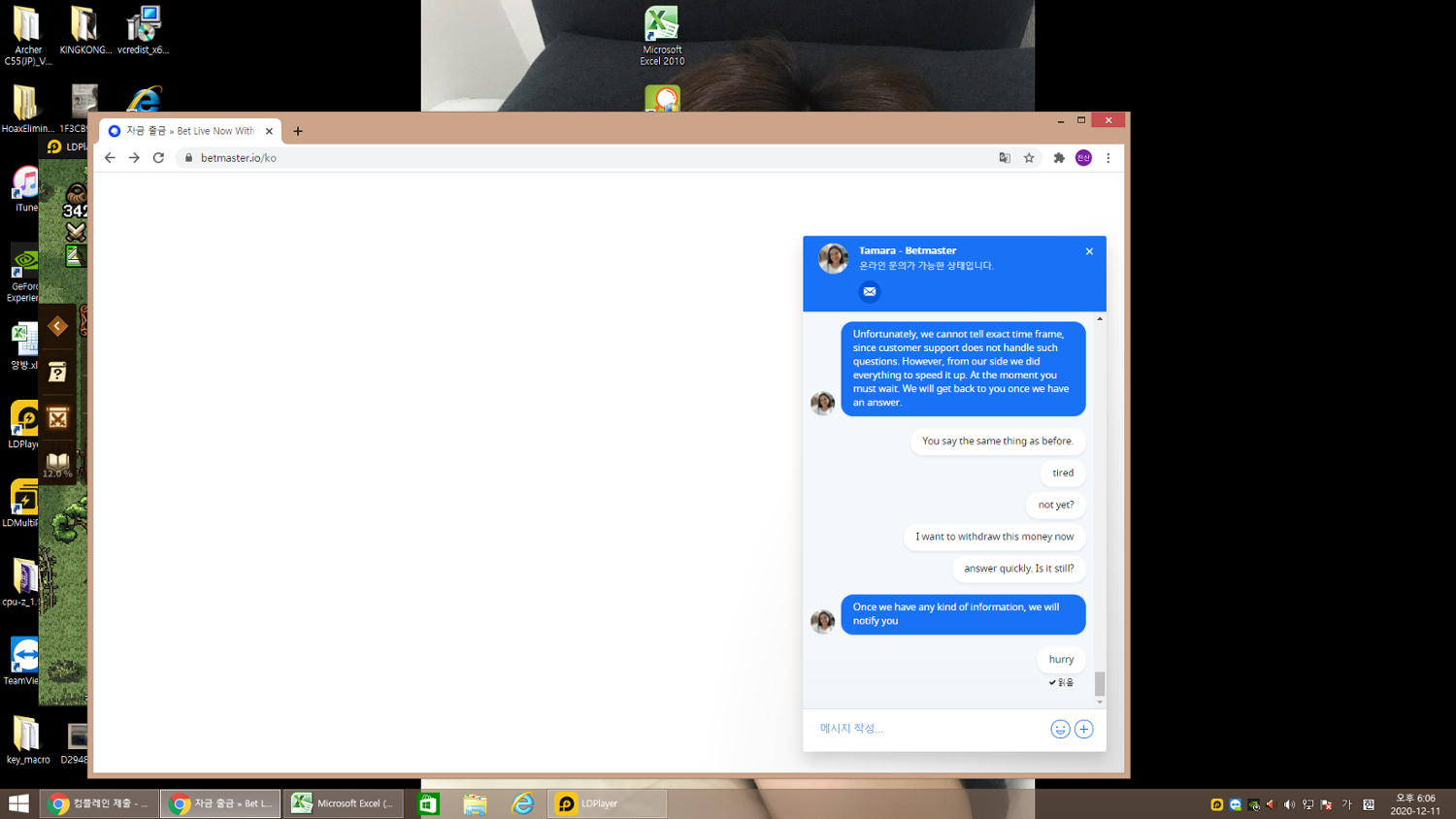Bookmark this page with star icon
The height and width of the screenshot is (819, 1456).
click(x=1029, y=158)
